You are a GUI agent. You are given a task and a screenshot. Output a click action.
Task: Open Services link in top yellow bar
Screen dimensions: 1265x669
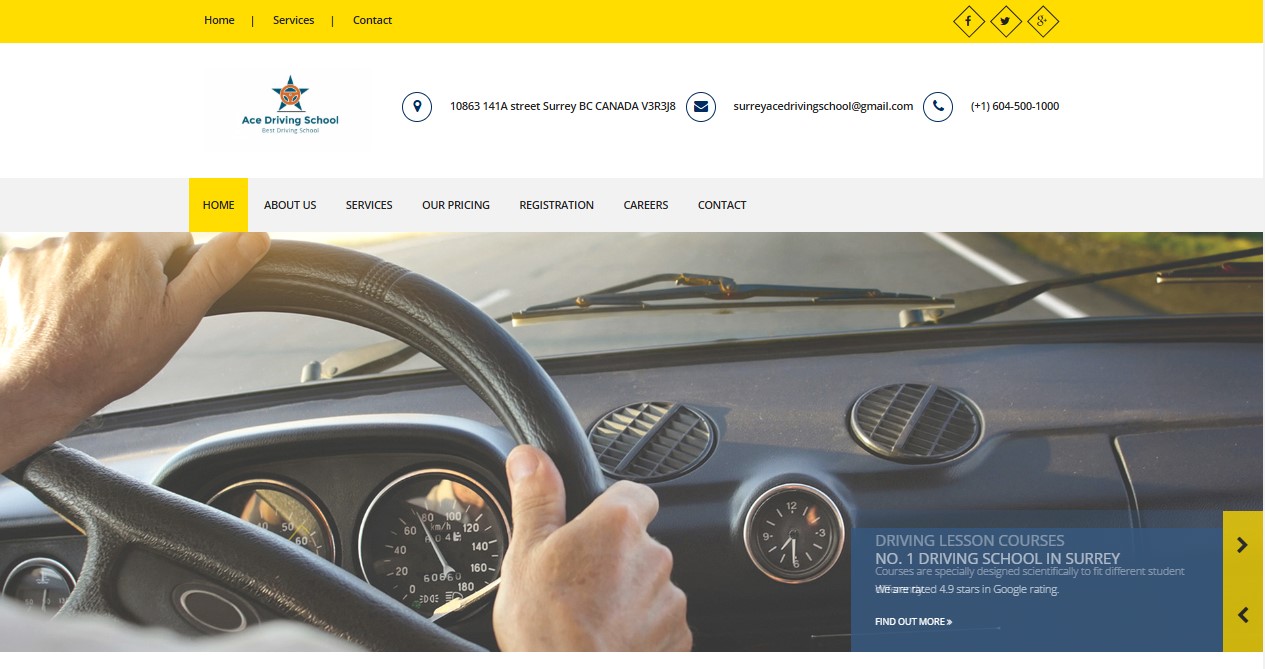point(293,20)
